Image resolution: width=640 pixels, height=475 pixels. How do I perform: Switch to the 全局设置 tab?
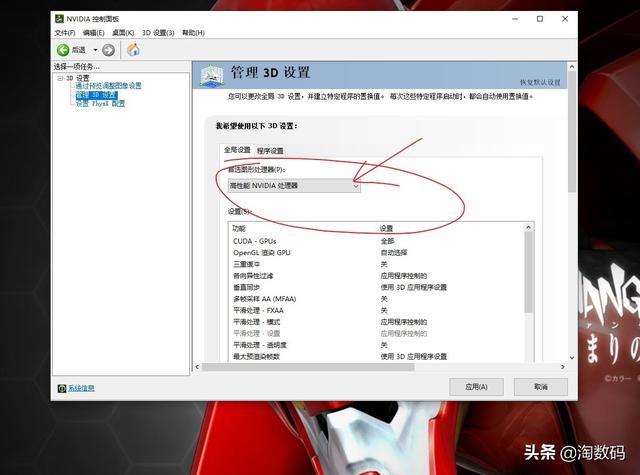coord(237,150)
